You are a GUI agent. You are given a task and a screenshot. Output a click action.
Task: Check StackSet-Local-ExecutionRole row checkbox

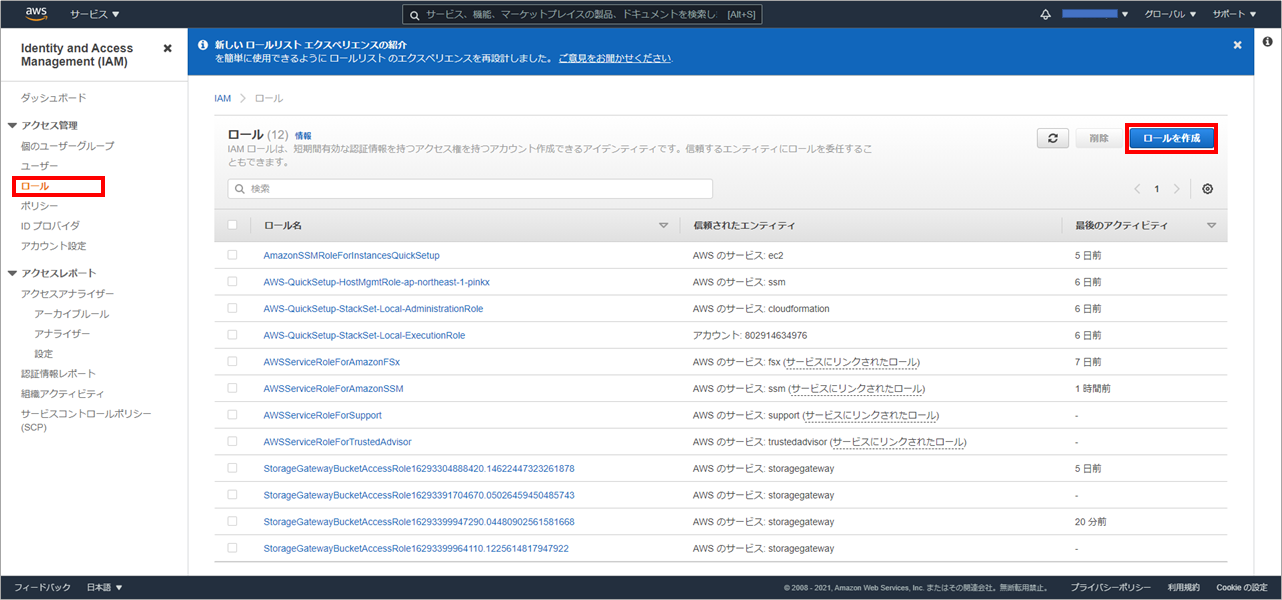[x=232, y=335]
